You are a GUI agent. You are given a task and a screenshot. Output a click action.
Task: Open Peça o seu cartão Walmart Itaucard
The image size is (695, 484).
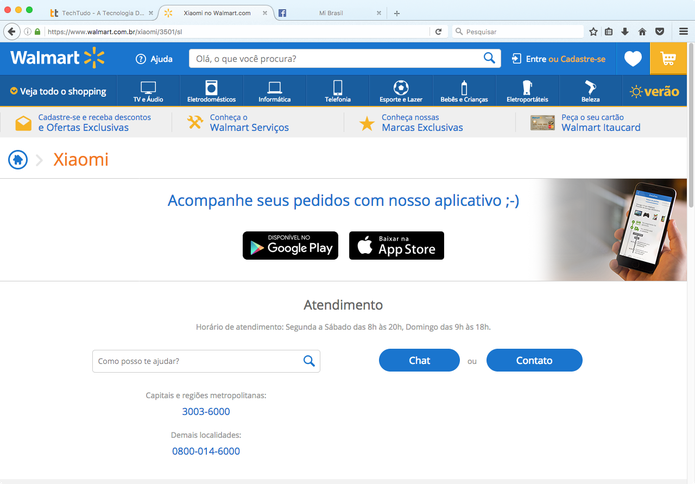pos(586,123)
